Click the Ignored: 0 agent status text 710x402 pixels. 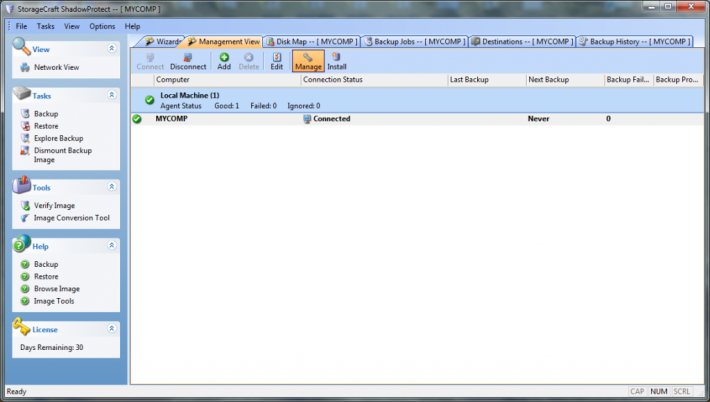303,106
